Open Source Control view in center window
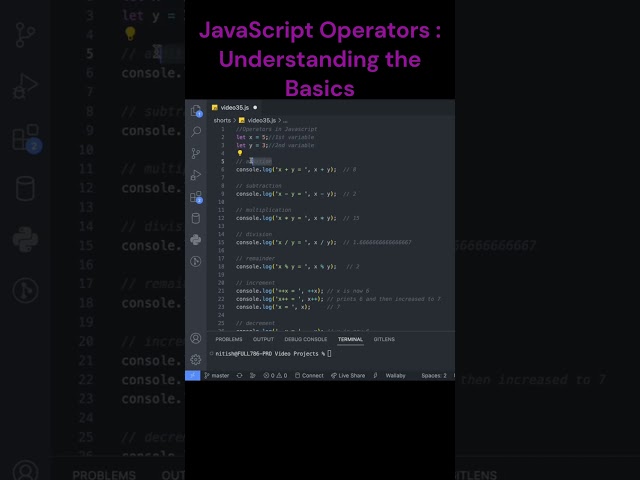 [x=196, y=153]
